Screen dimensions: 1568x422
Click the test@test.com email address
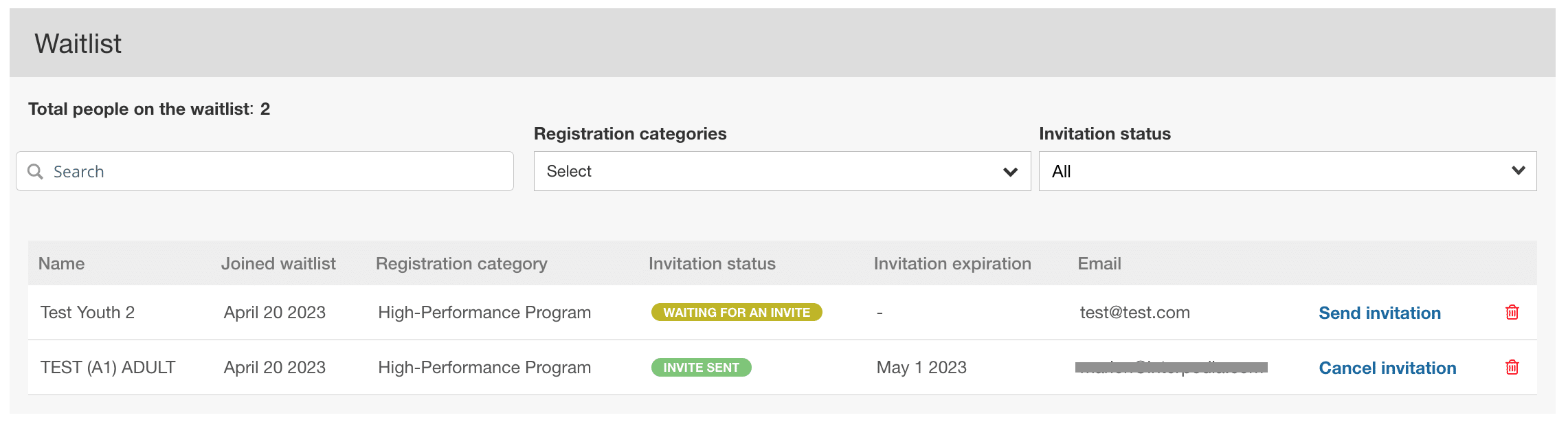1134,312
